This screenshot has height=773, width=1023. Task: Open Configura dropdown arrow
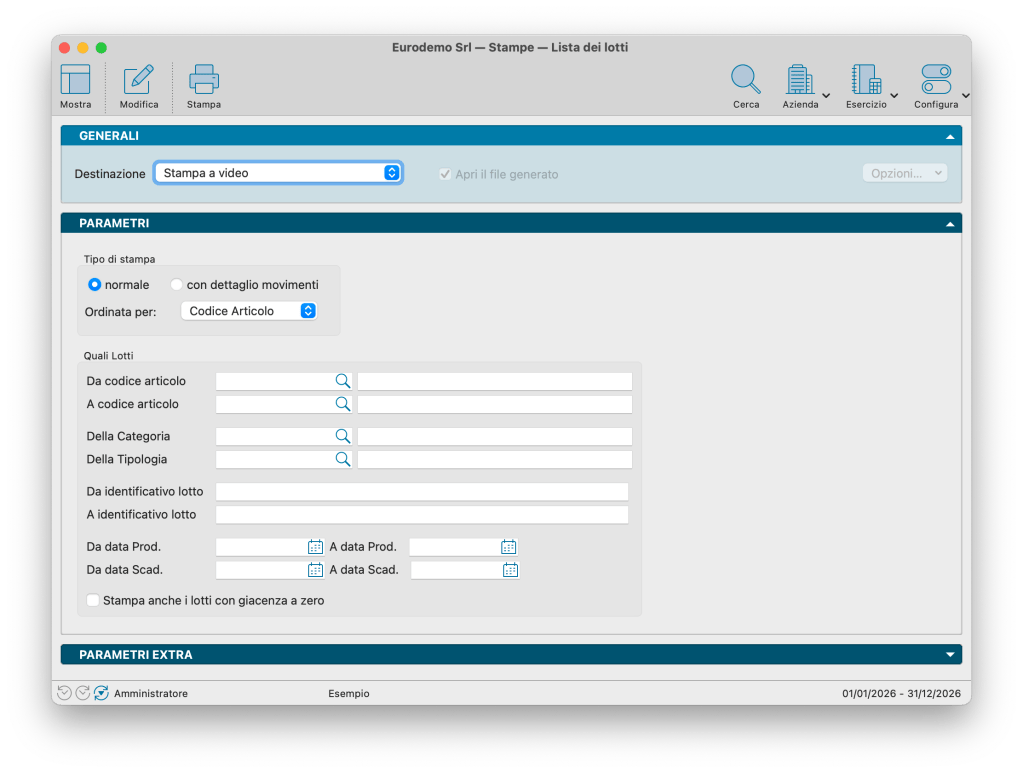(x=966, y=96)
